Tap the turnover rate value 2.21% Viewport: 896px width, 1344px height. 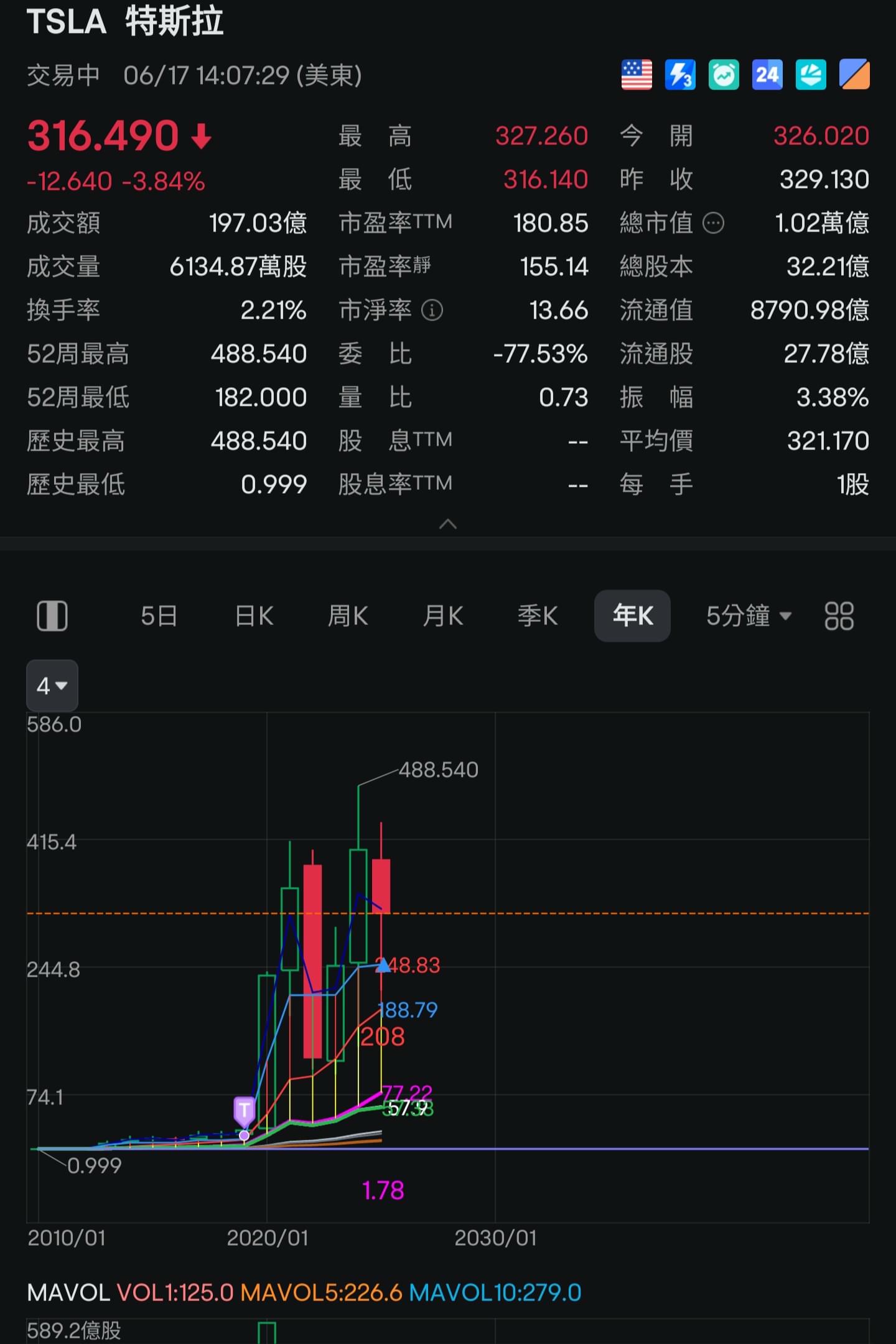pyautogui.click(x=274, y=310)
